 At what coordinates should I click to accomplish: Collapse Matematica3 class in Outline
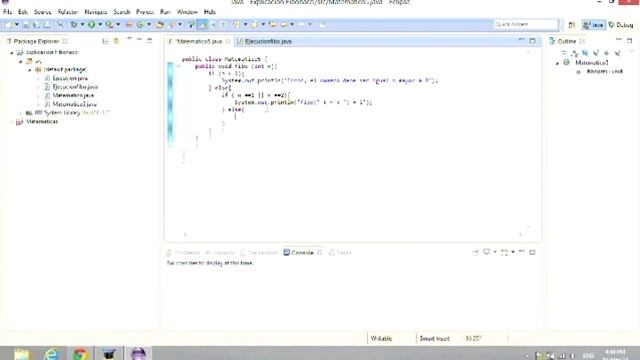point(558,63)
